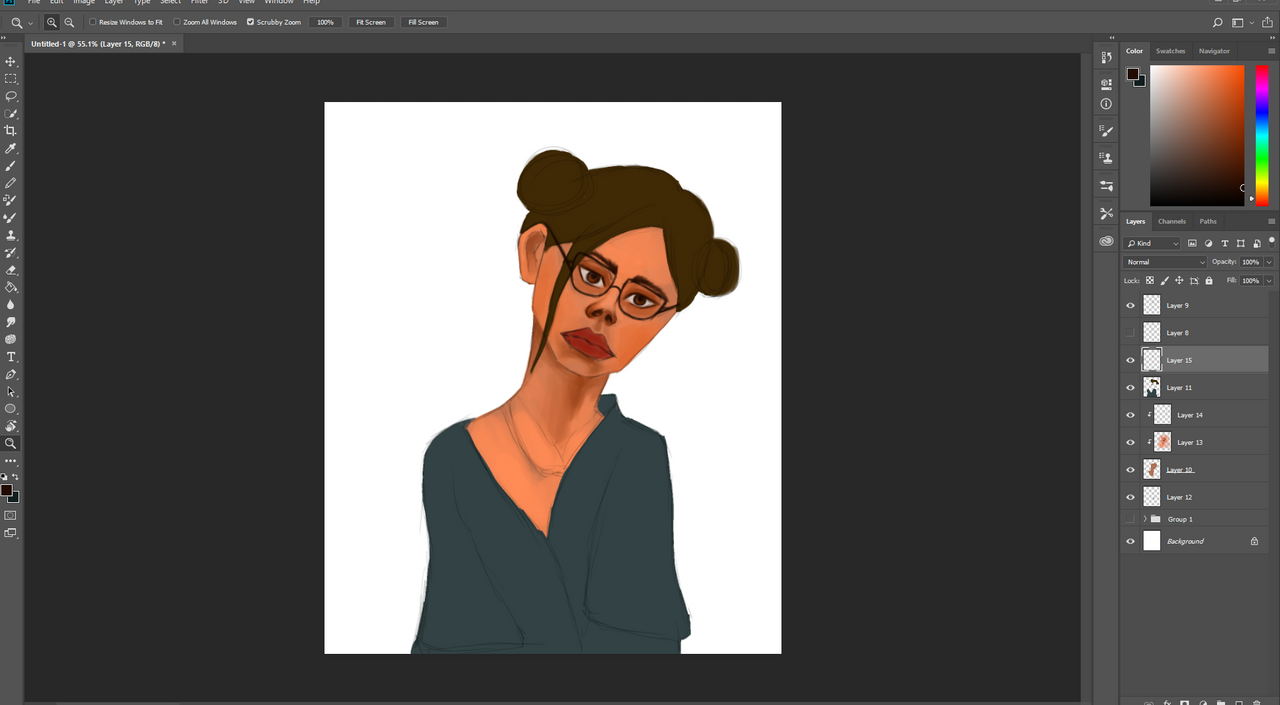Select the Paint Bucket tool
Image resolution: width=1280 pixels, height=705 pixels.
click(11, 287)
